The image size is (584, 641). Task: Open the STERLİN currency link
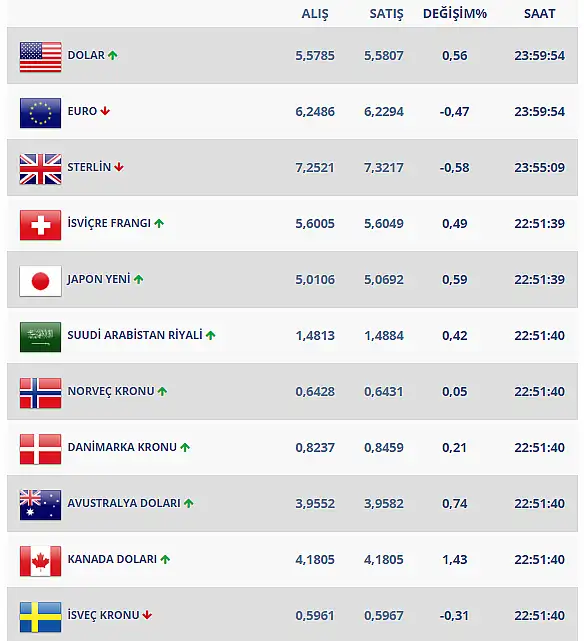[89, 167]
